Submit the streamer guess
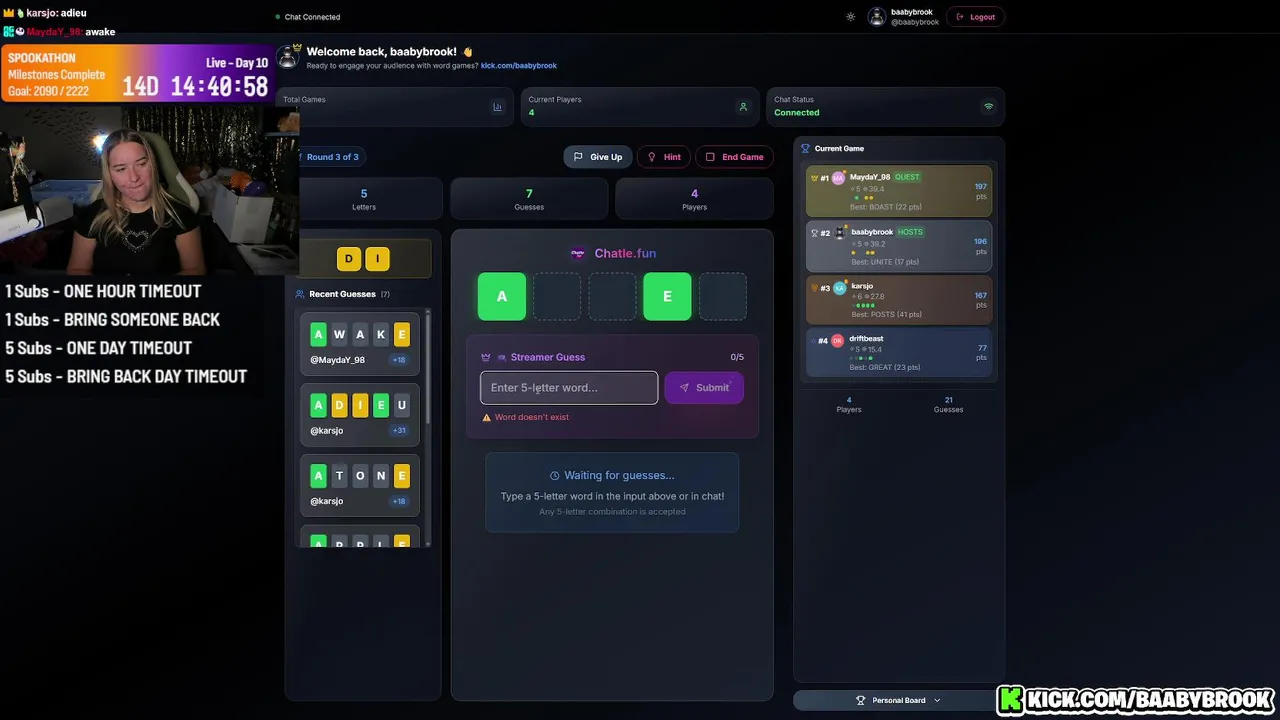This screenshot has height=720, width=1280. (x=704, y=388)
